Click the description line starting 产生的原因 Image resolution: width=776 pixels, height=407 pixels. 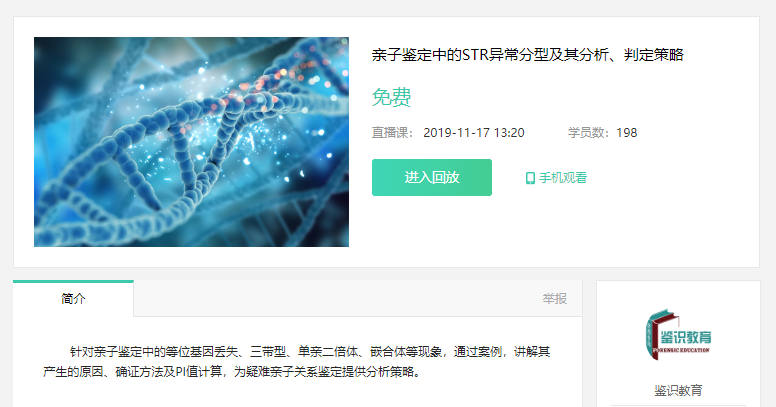(x=232, y=371)
